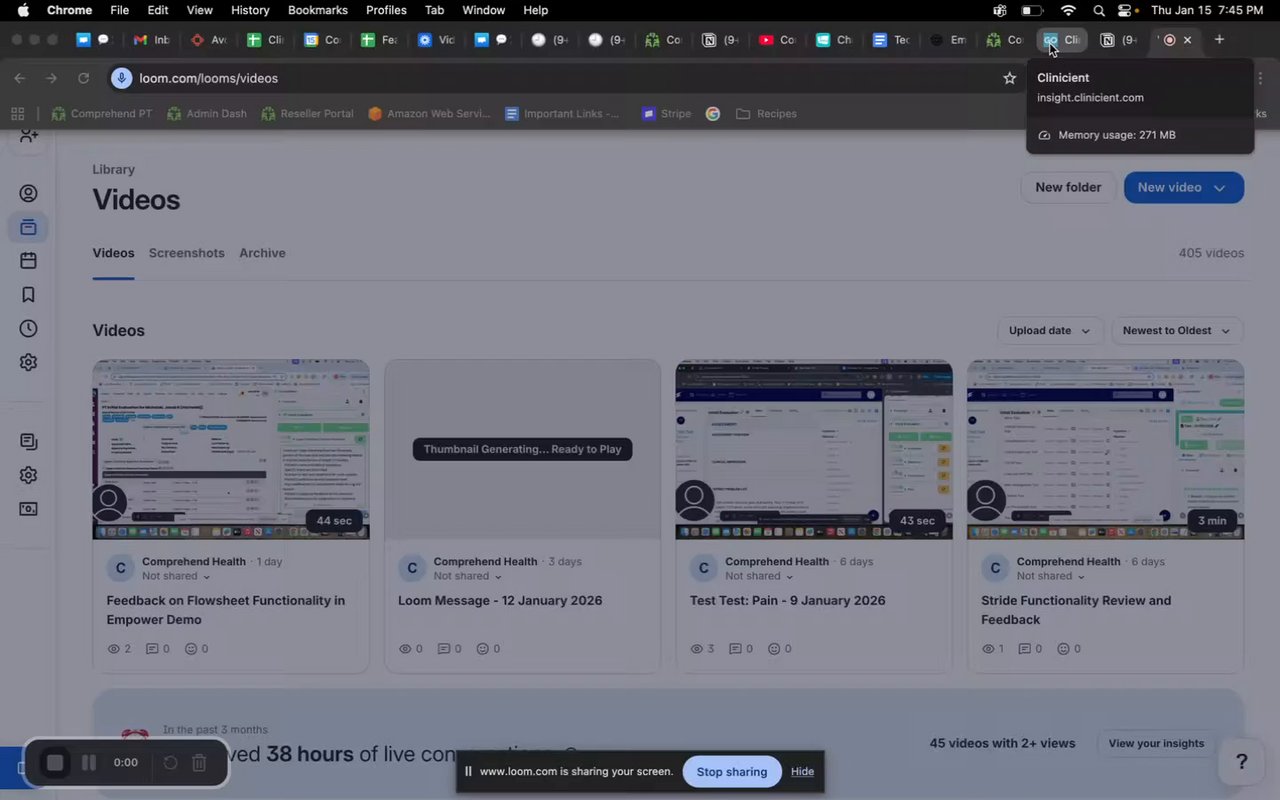Delete the recording with trash icon
Viewport: 1280px width, 800px height.
coord(199,763)
